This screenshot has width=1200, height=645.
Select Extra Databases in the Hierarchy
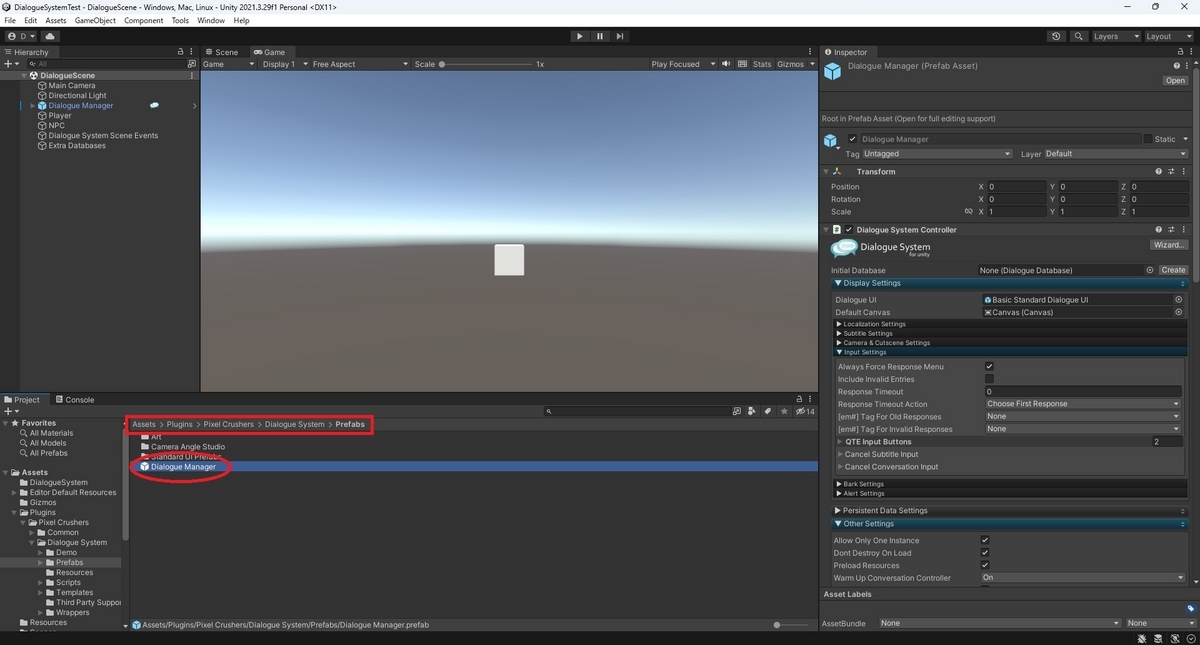coord(76,145)
